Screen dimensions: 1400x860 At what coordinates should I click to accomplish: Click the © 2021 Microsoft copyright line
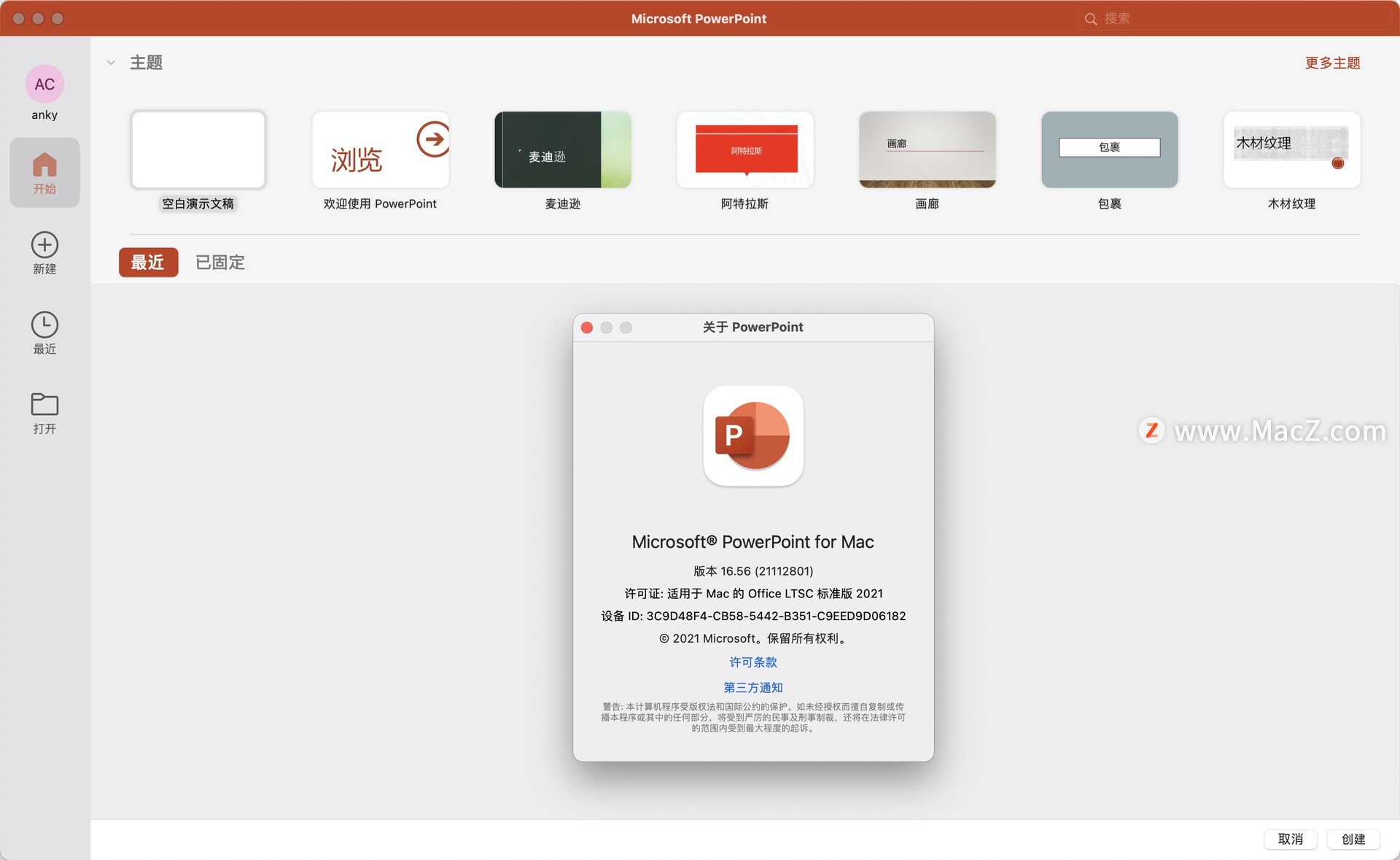click(753, 639)
